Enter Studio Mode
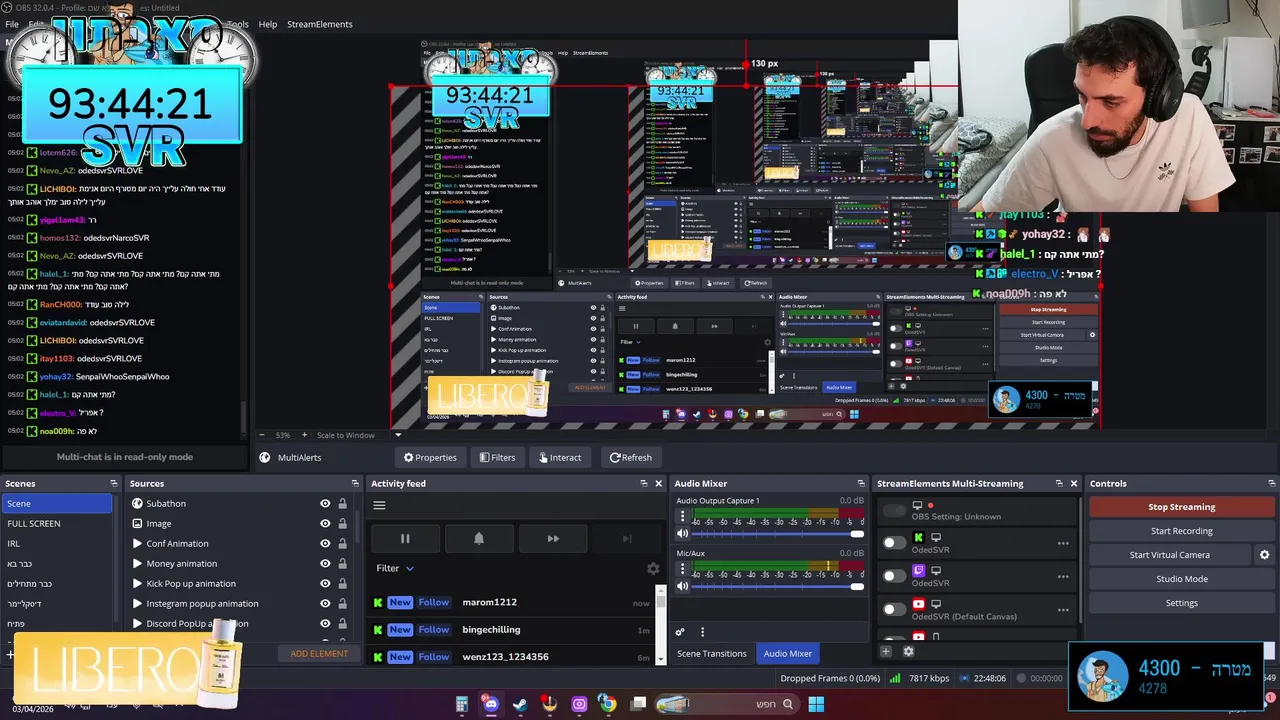The image size is (1280, 720). [1181, 579]
